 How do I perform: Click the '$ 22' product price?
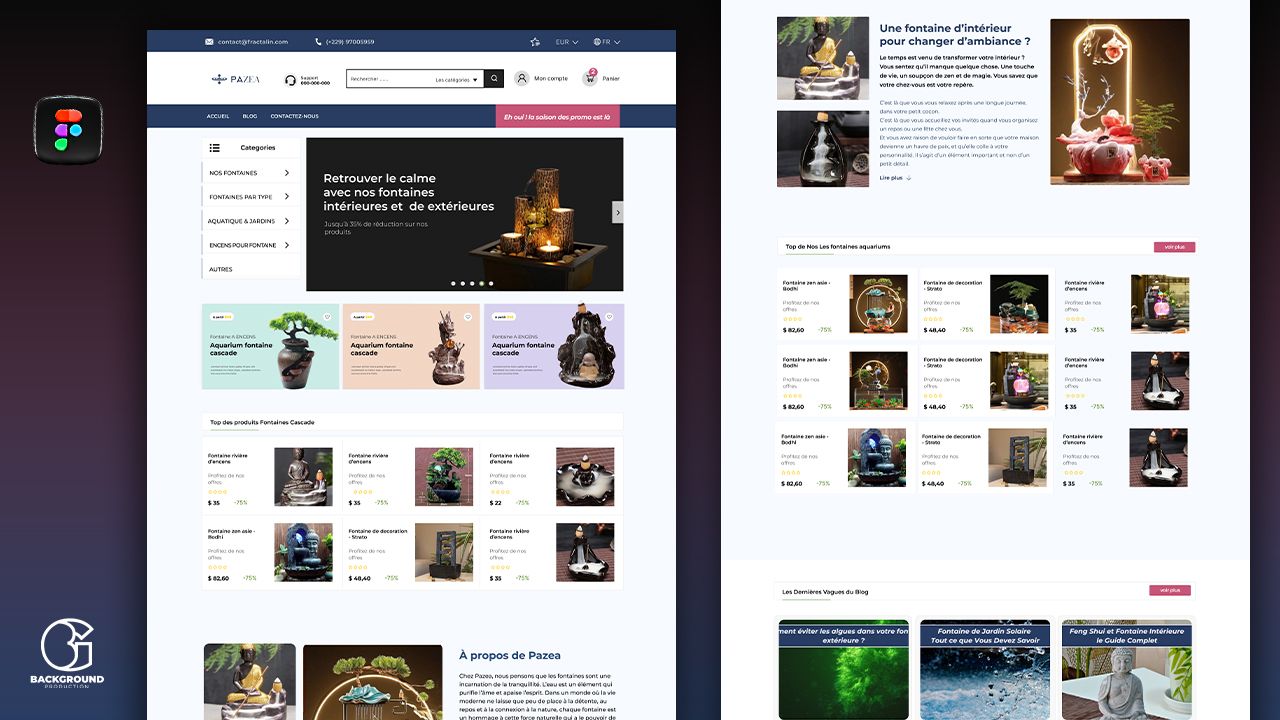496,503
